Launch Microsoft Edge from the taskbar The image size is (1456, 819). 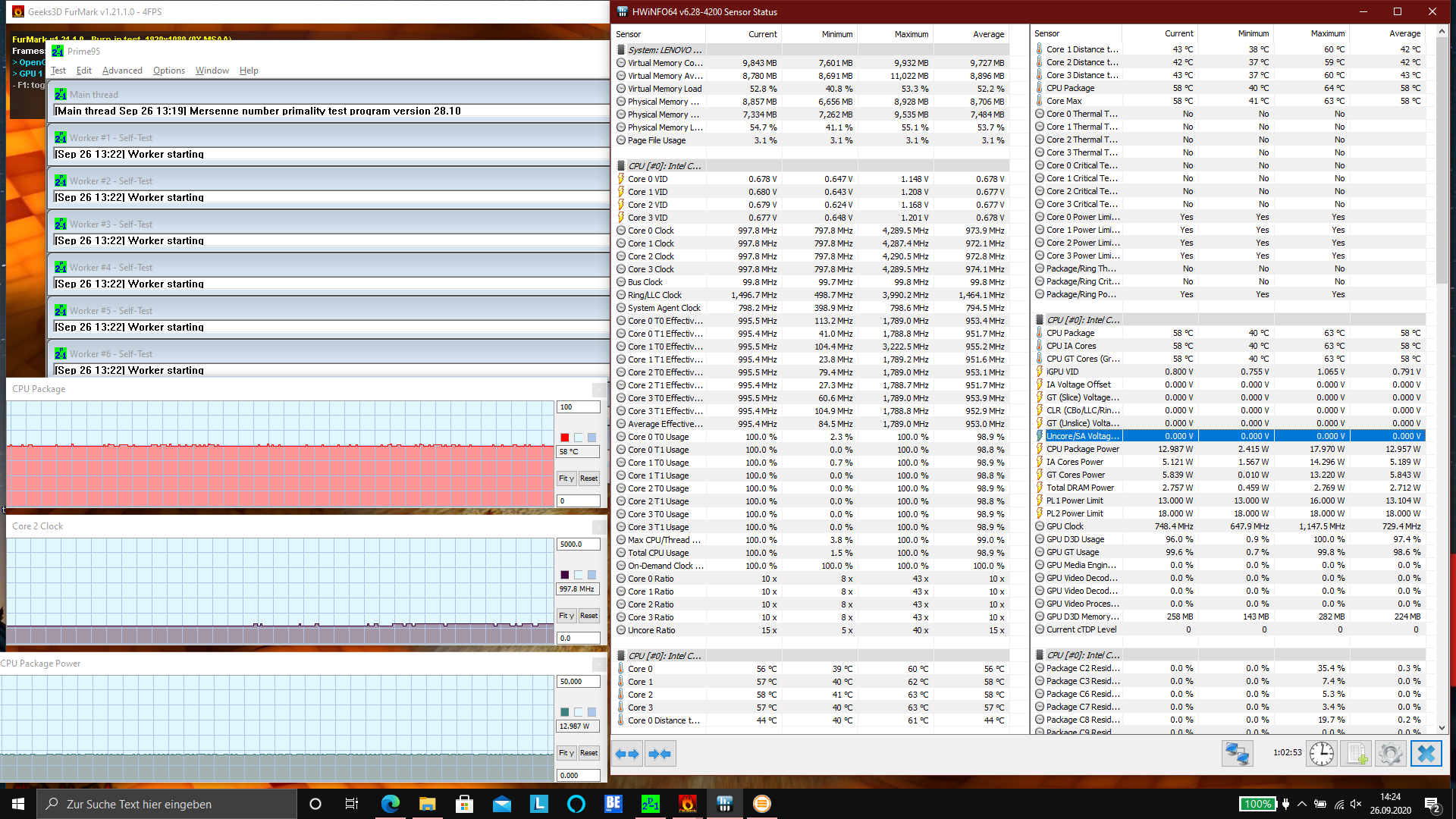pos(391,804)
